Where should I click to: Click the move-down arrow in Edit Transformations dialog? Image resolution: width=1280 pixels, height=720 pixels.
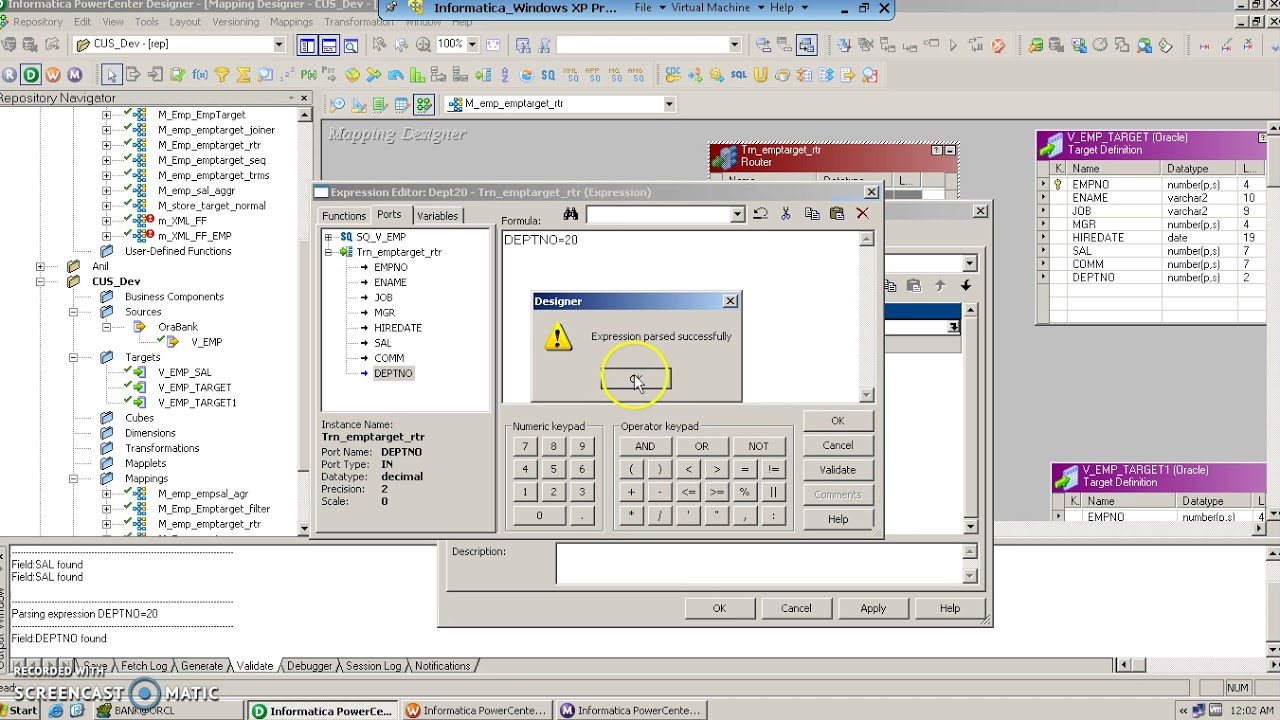click(966, 286)
